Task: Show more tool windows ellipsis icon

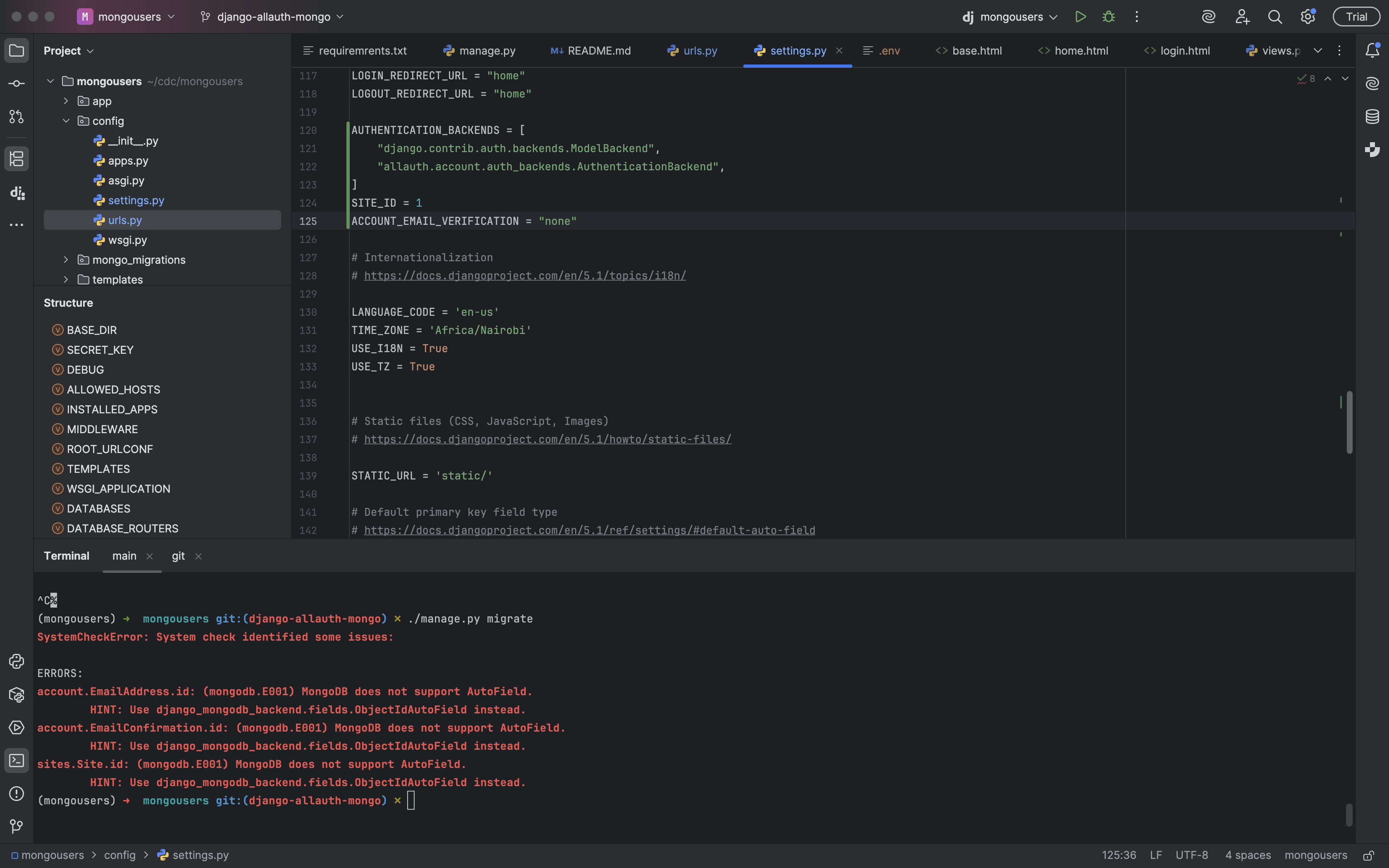Action: pos(17,225)
